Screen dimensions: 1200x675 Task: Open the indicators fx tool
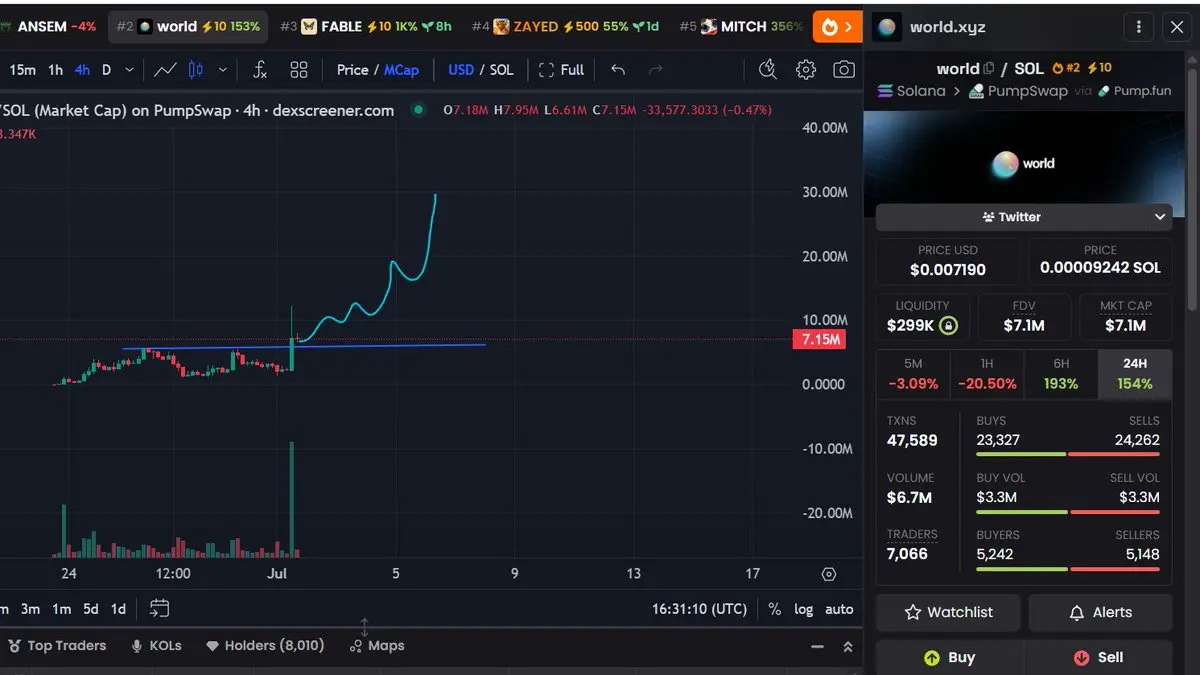point(259,70)
